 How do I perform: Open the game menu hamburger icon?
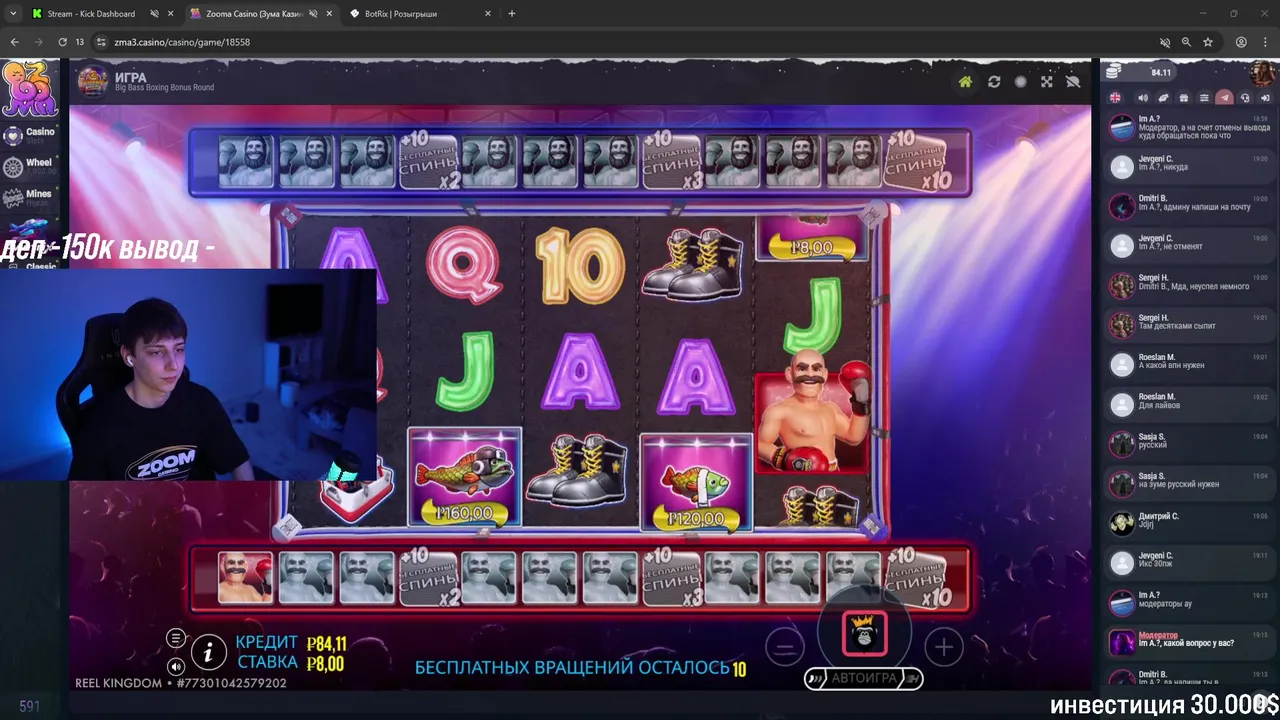click(x=176, y=638)
